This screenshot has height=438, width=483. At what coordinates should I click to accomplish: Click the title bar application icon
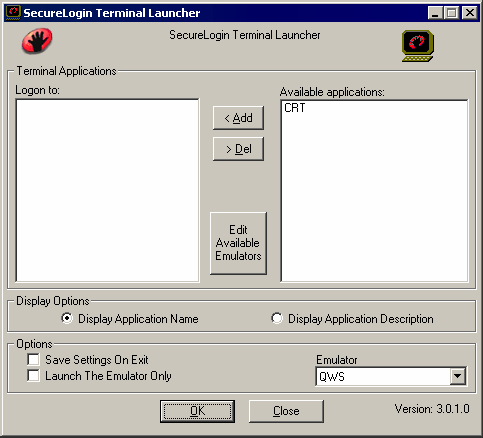(x=13, y=13)
